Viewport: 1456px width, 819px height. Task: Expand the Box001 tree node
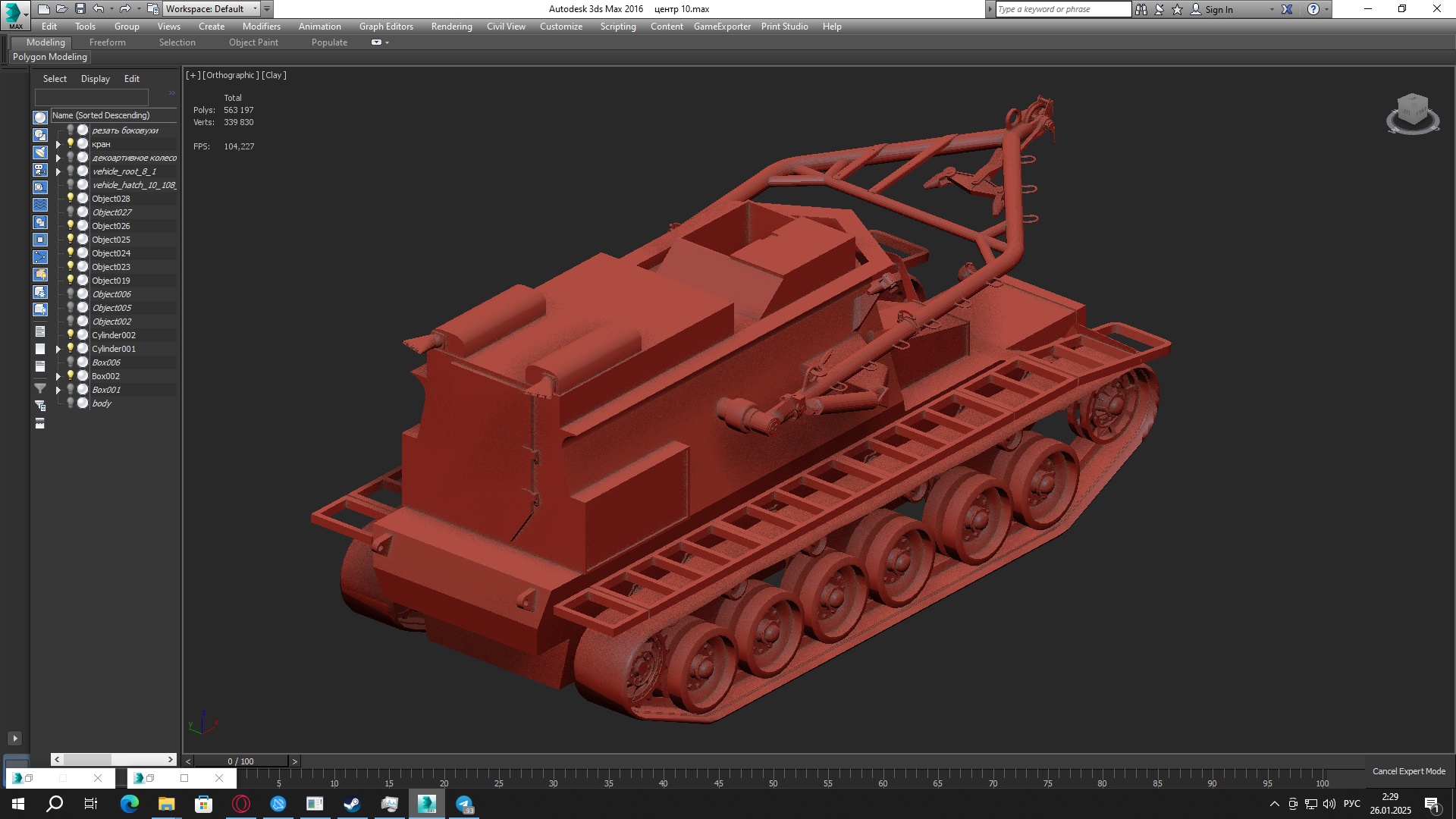[58, 390]
